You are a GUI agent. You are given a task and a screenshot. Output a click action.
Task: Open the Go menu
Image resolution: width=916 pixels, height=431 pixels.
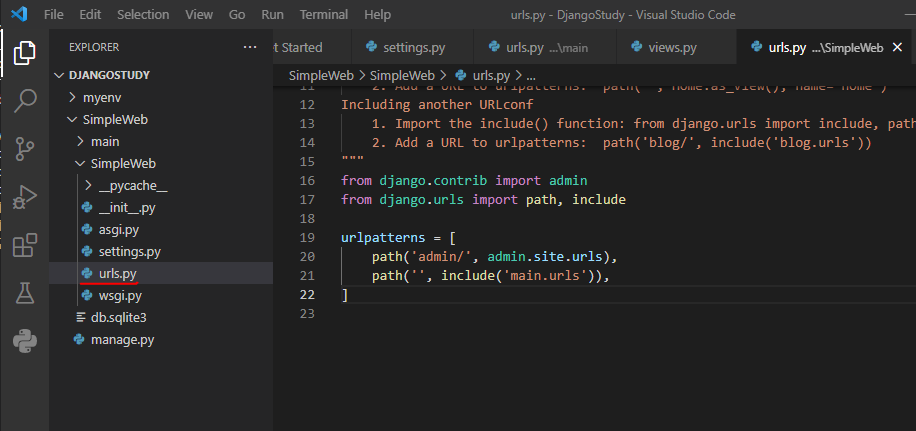[237, 15]
